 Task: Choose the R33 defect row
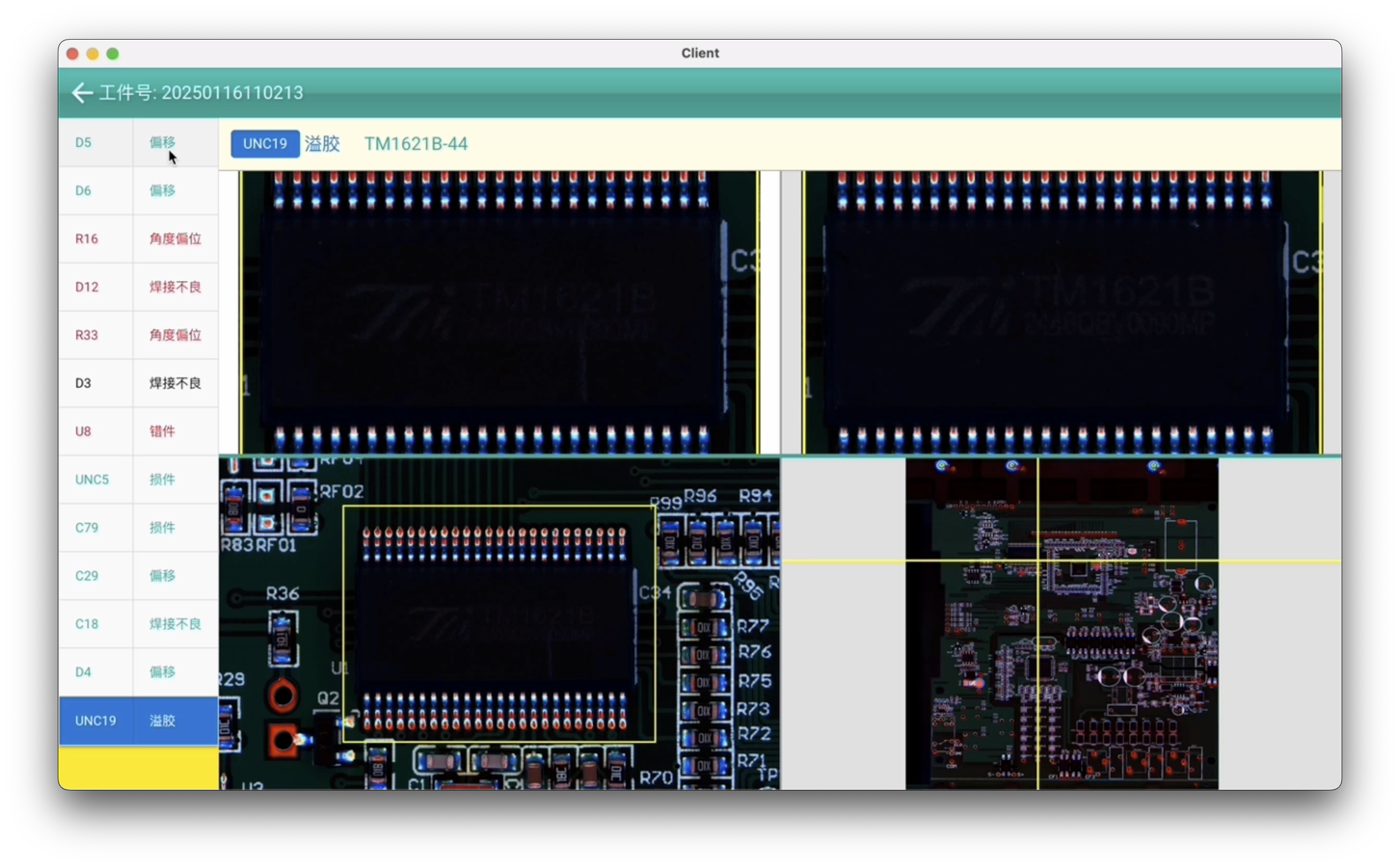click(x=137, y=335)
